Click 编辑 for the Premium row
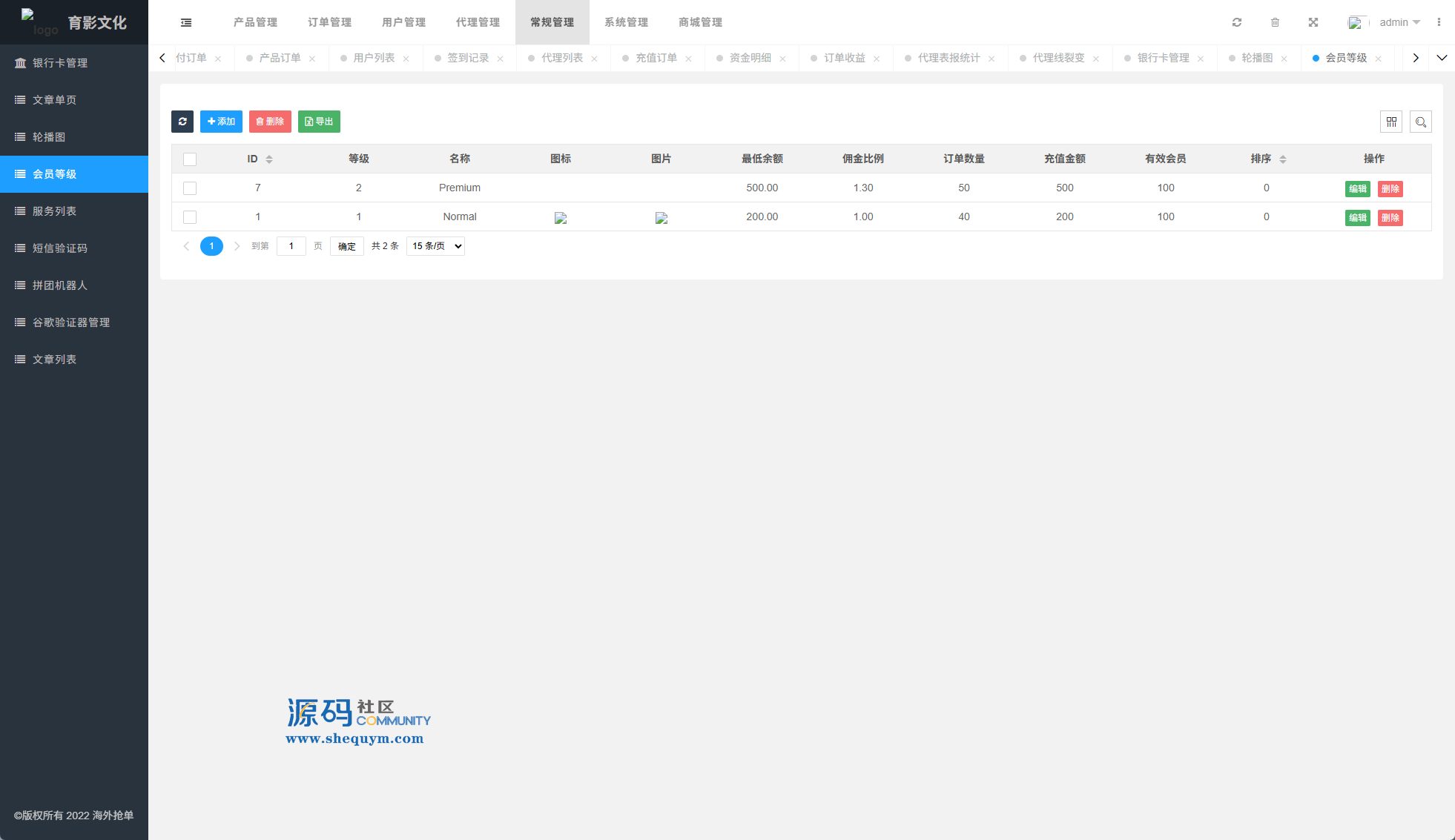The width and height of the screenshot is (1455, 840). 1357,188
